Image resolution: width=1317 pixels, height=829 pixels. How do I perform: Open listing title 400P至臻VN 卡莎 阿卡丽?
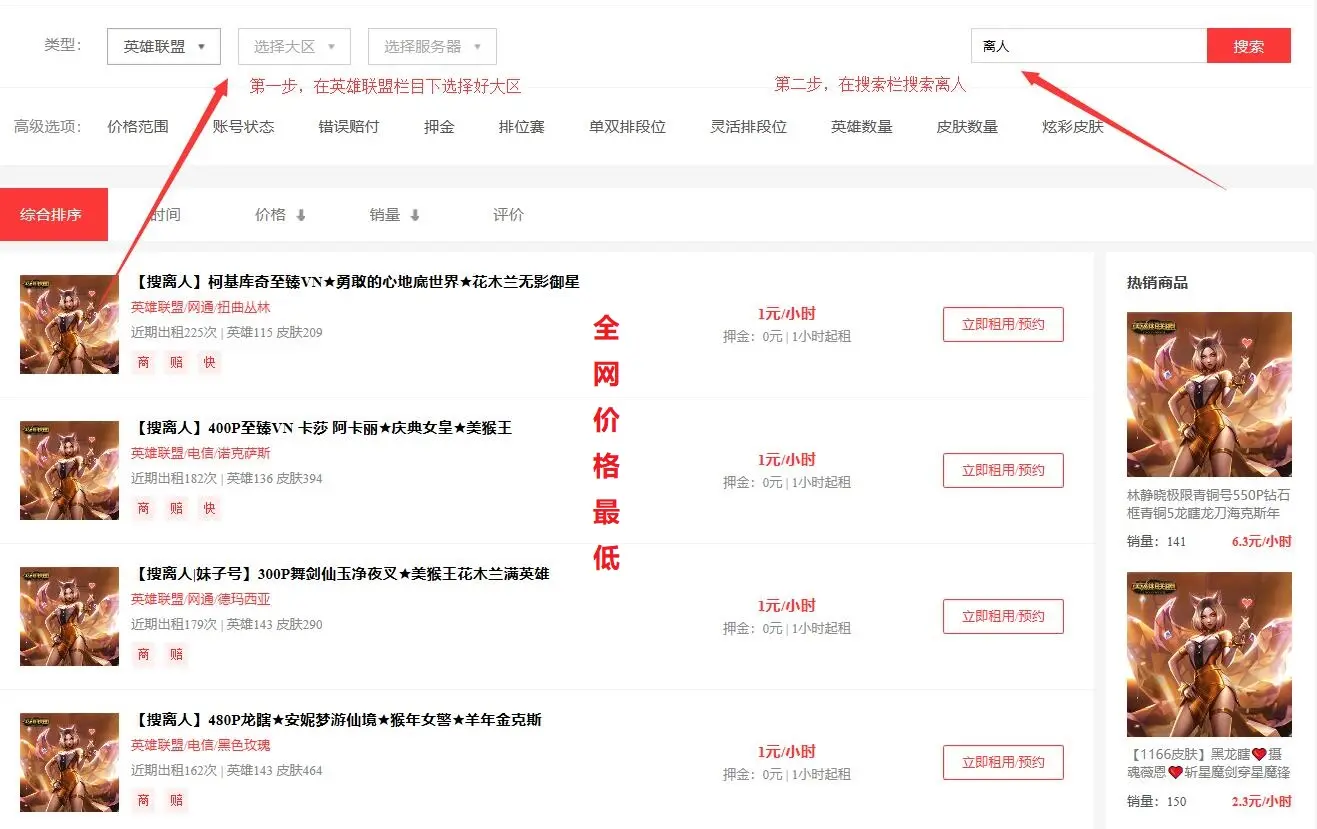(321, 428)
